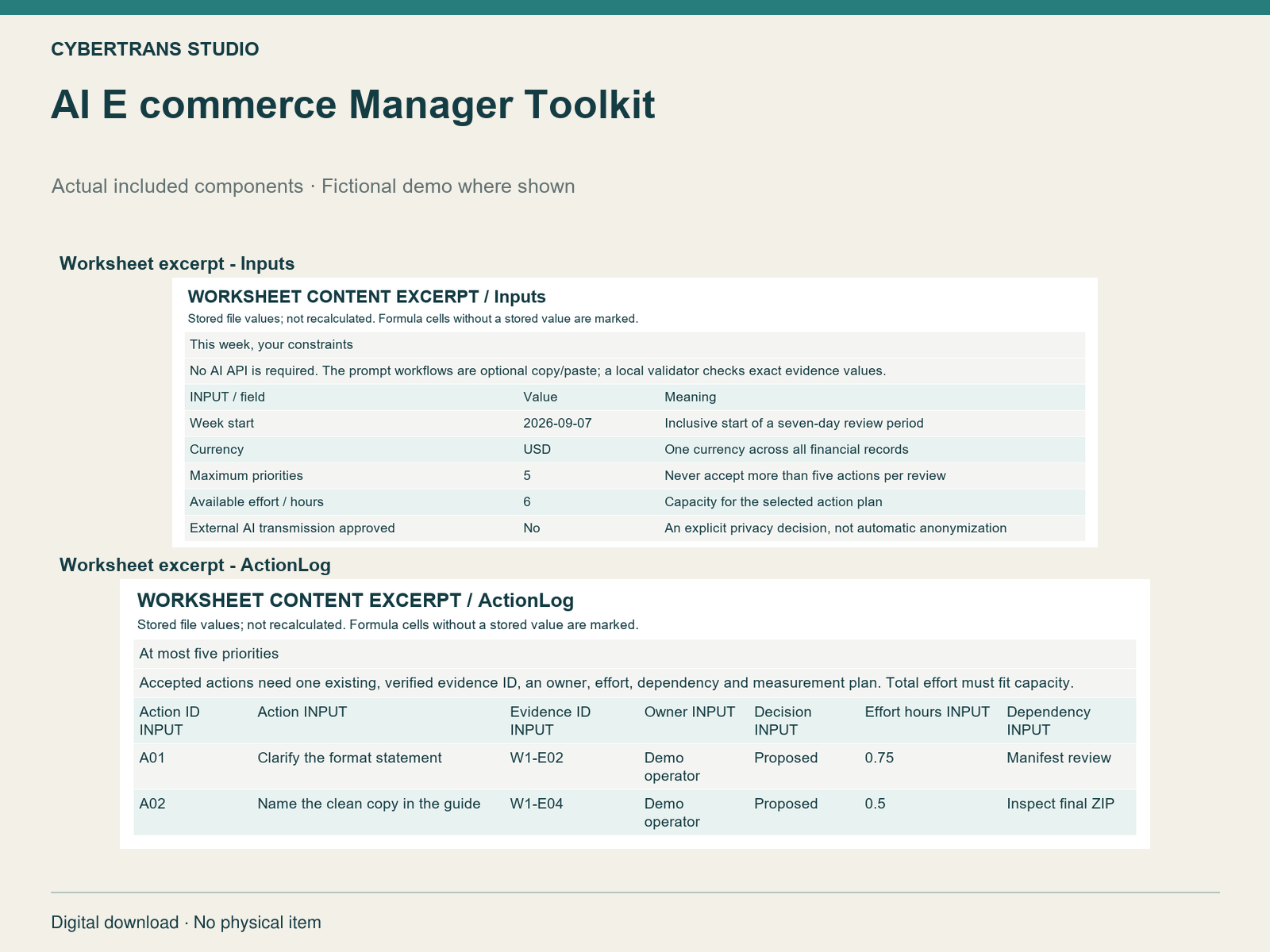Click the Inputs 'Stored file values' note
The height and width of the screenshot is (952, 1270).
413,319
